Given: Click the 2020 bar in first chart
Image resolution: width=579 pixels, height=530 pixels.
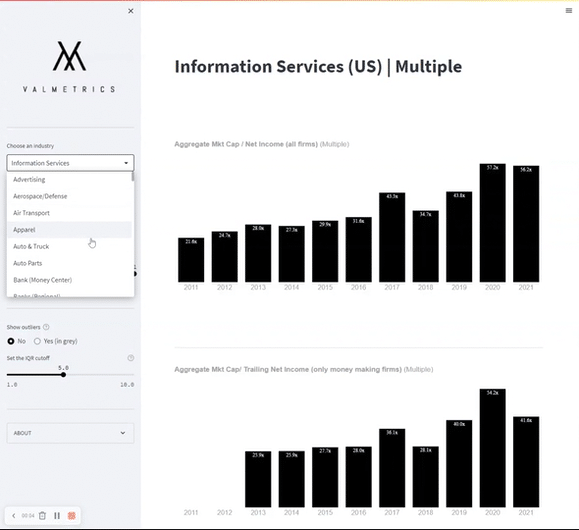Looking at the screenshot, I should coord(493,223).
